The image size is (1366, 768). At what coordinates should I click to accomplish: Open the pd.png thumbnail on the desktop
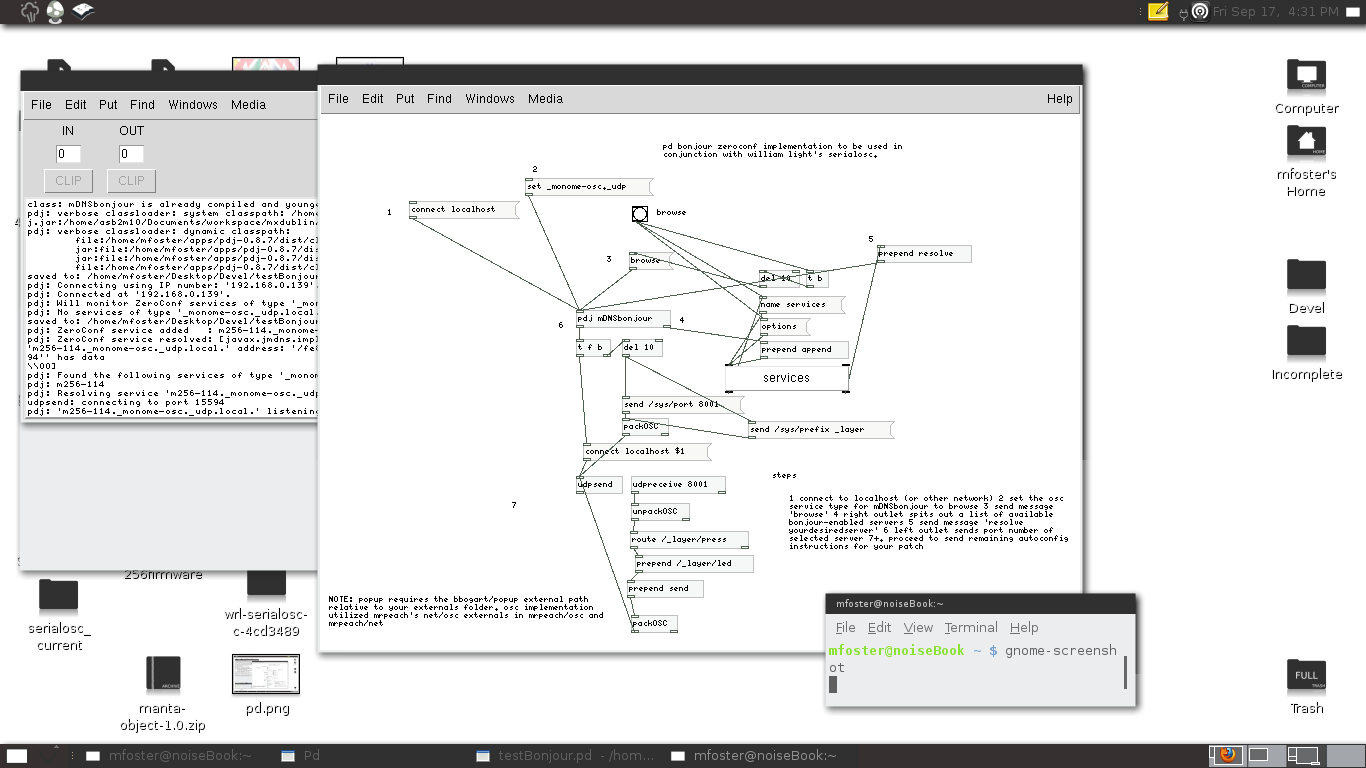tap(266, 675)
